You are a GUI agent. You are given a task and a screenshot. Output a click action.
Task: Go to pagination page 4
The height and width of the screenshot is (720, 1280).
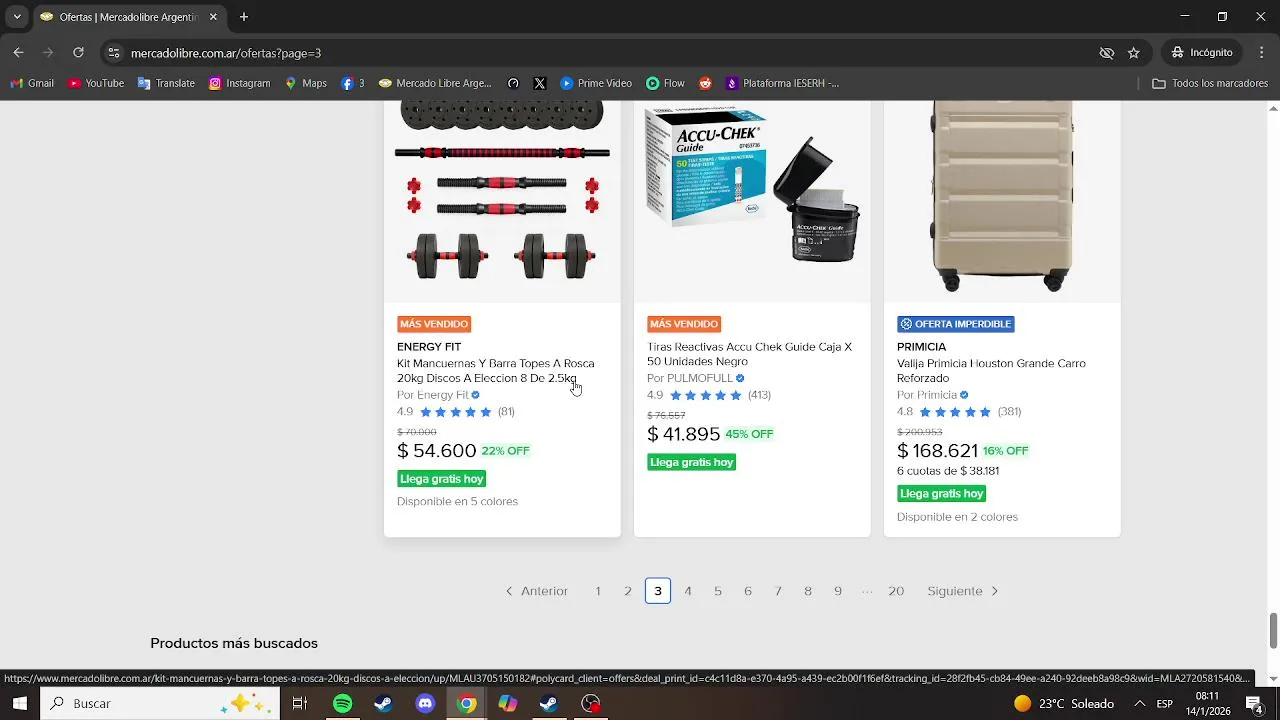click(x=688, y=591)
